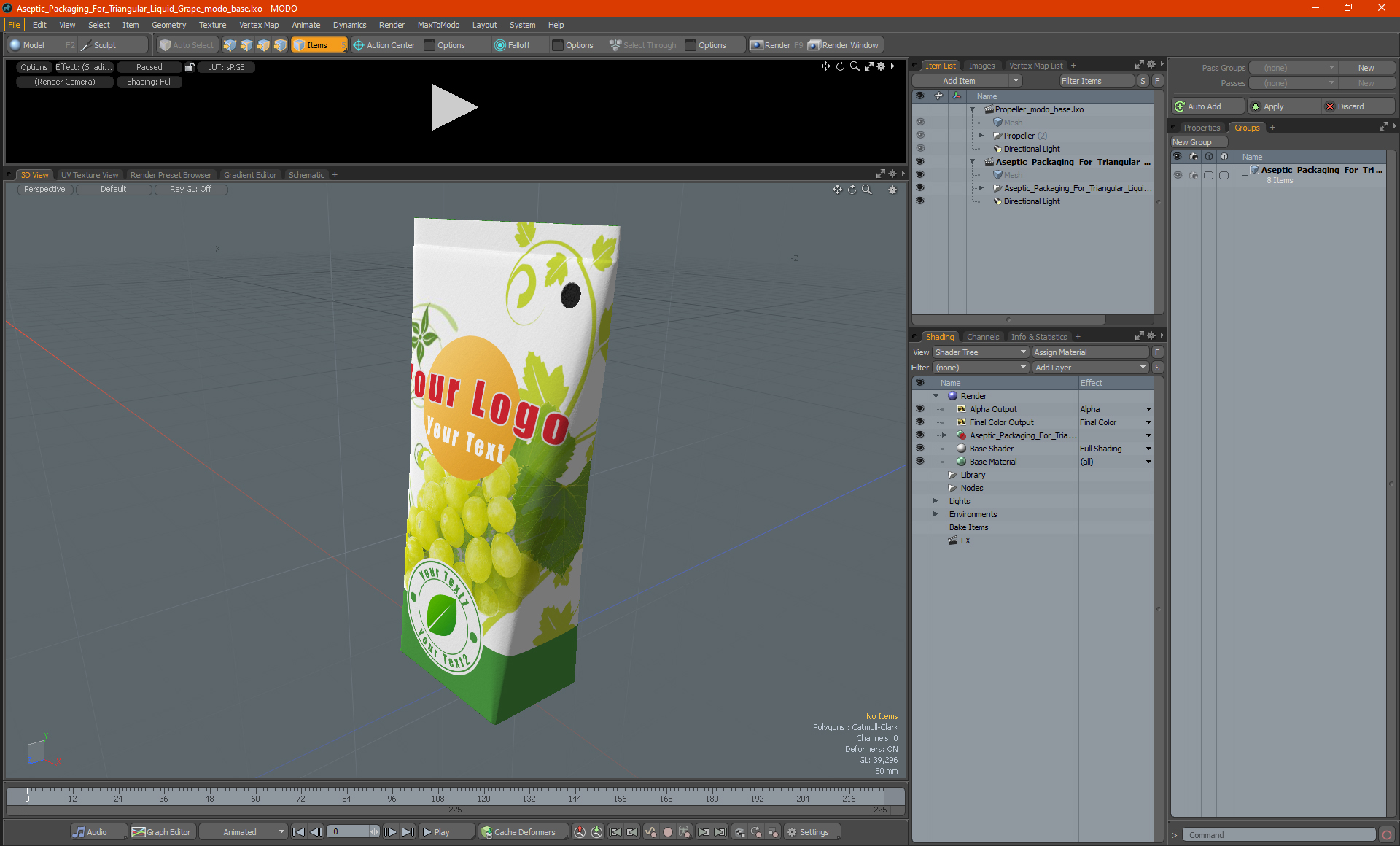Click Assign Material button
Viewport: 1400px width, 846px height.
(x=1091, y=352)
